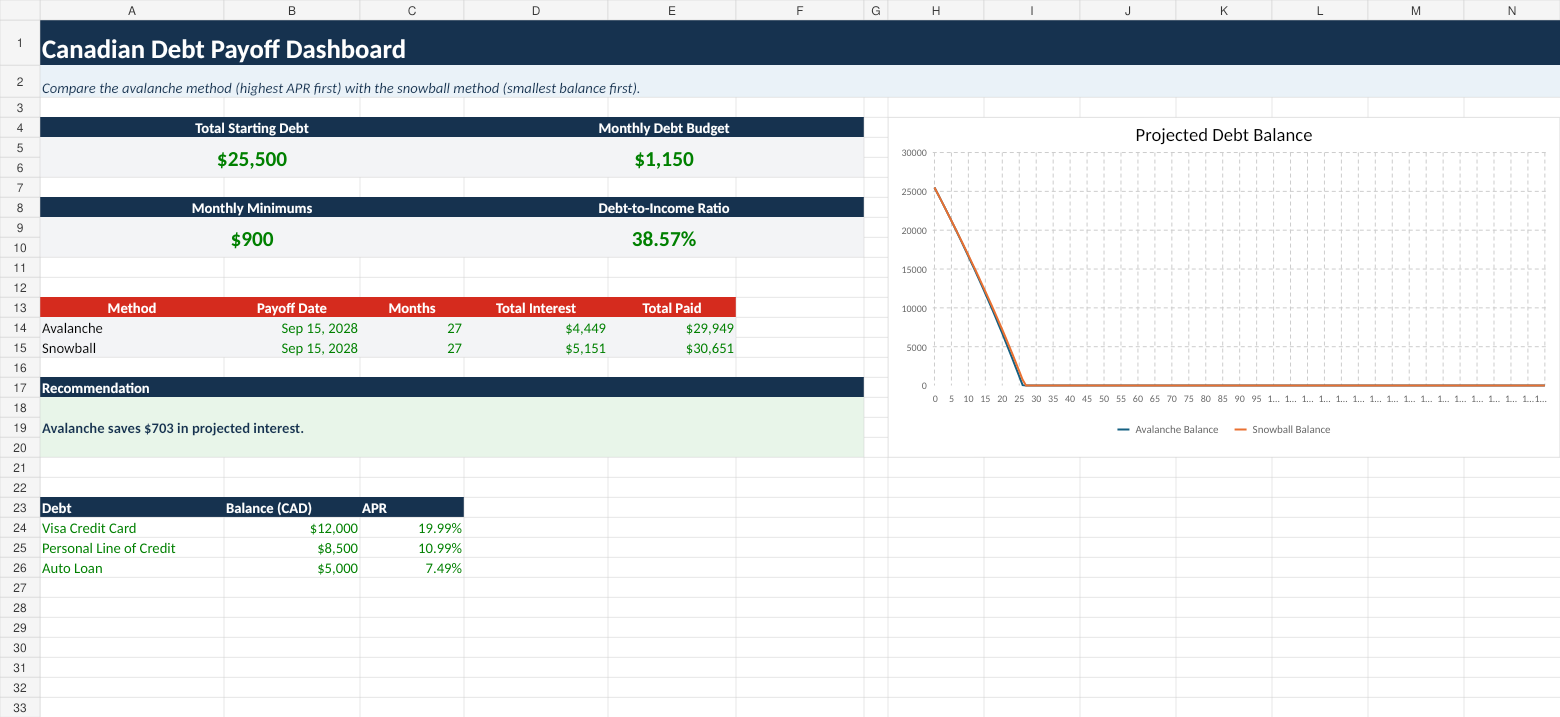
Task: Select column E header
Action: point(672,10)
